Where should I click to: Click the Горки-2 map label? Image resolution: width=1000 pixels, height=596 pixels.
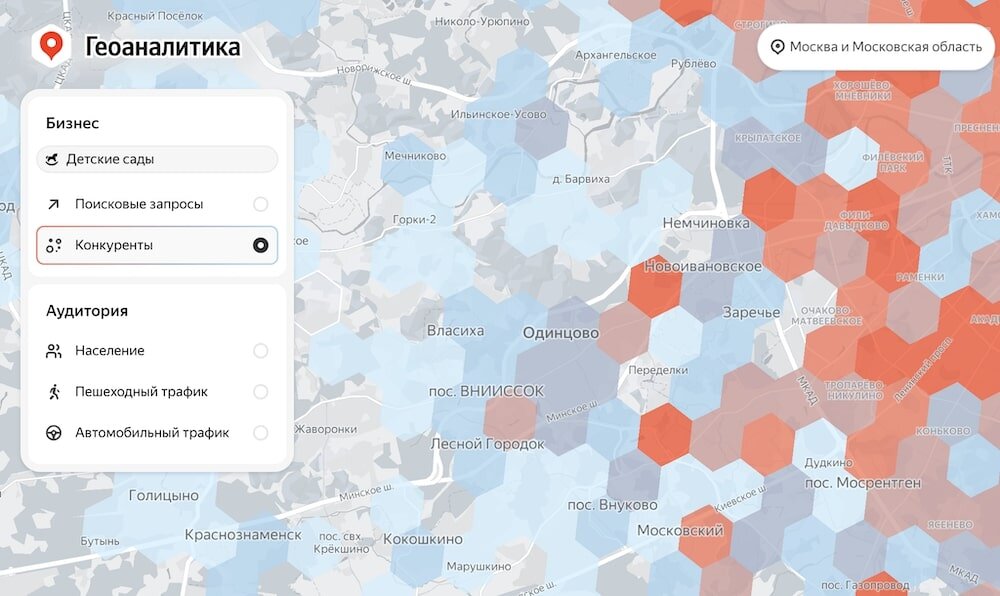[x=415, y=219]
